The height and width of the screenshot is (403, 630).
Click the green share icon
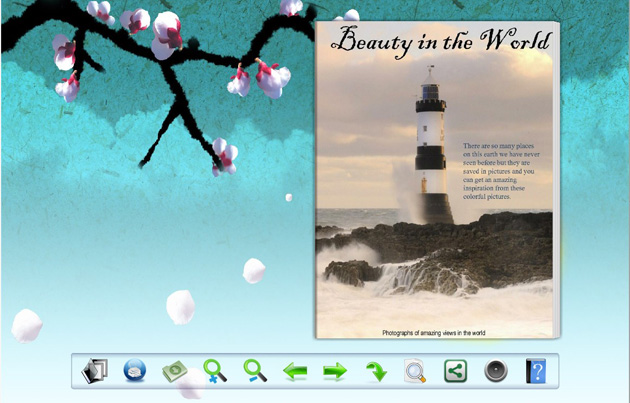coord(456,371)
